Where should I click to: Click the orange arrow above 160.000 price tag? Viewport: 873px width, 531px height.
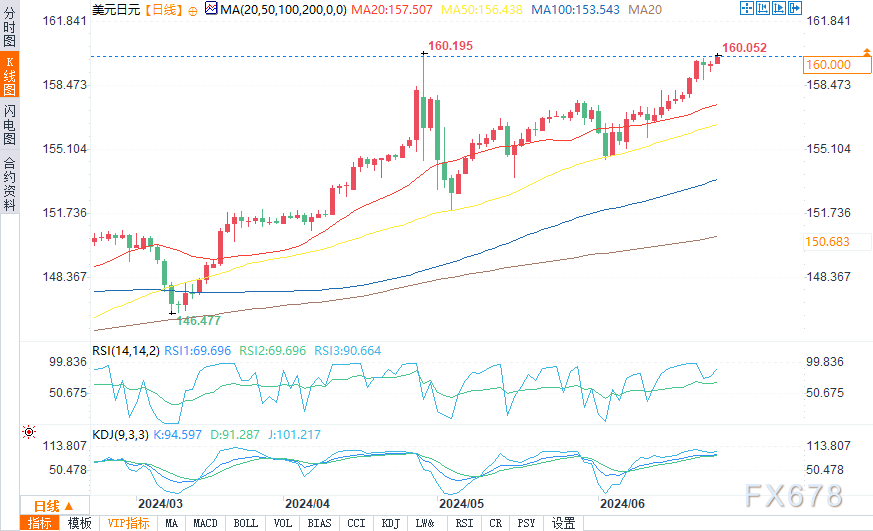pos(866,52)
